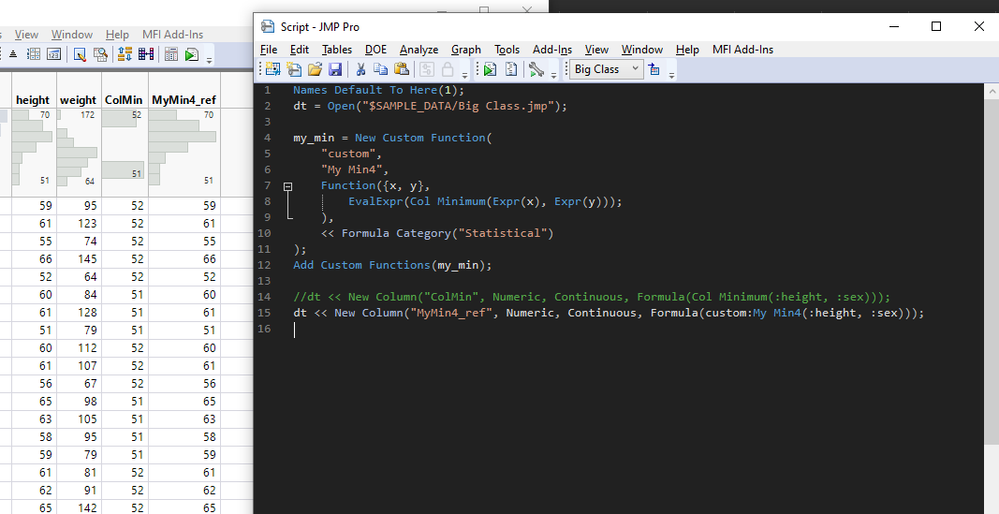Open Window menu in Script window
The image size is (999, 514).
click(642, 50)
